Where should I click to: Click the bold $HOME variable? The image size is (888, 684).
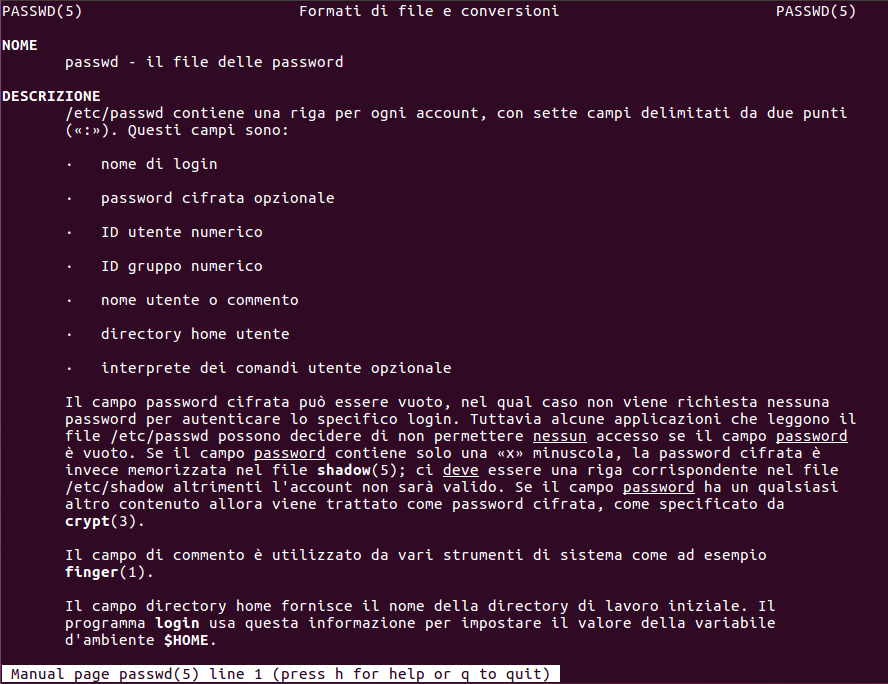[x=186, y=640]
